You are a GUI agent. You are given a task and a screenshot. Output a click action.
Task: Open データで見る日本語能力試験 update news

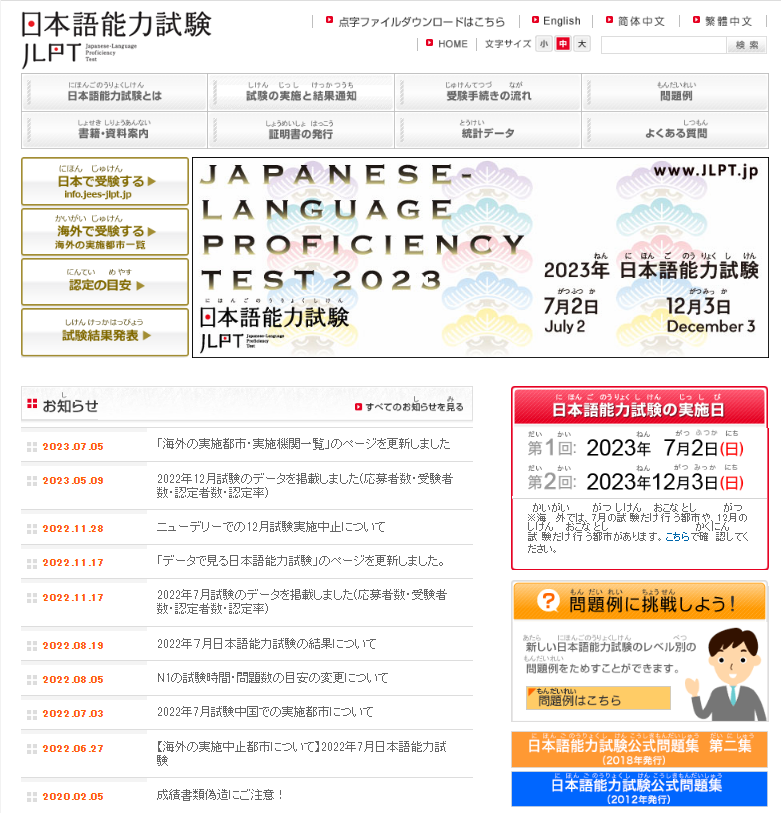click(x=300, y=560)
